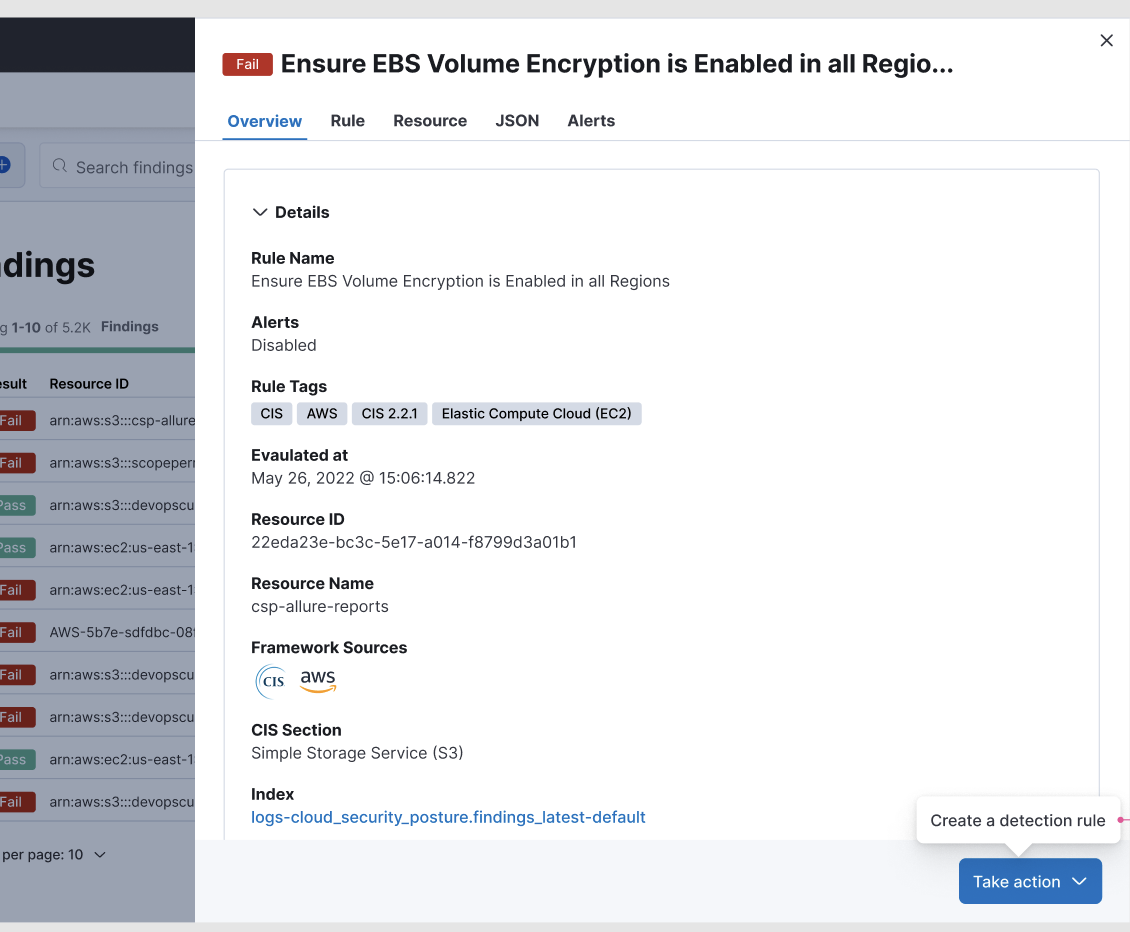This screenshot has width=1130, height=932.
Task: Click the magnifier icon in Search findings bar
Action: coord(61,167)
